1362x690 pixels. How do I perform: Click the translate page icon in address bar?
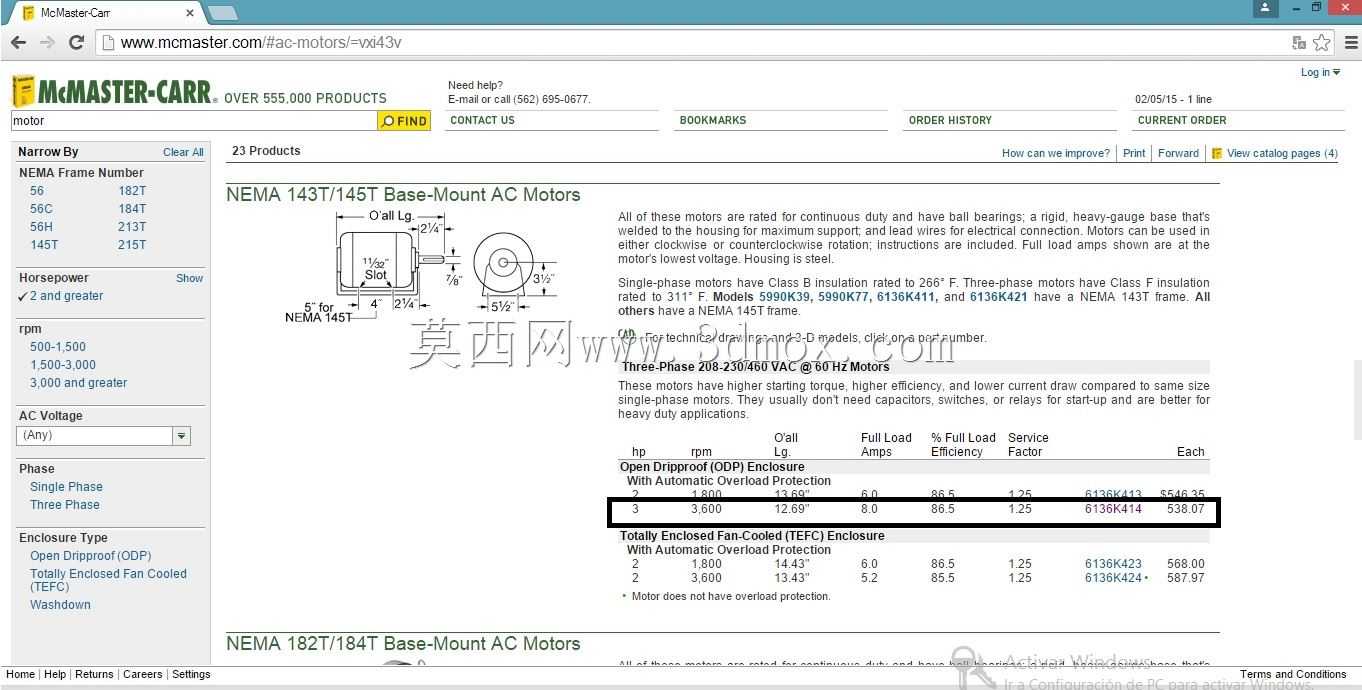click(x=1299, y=42)
